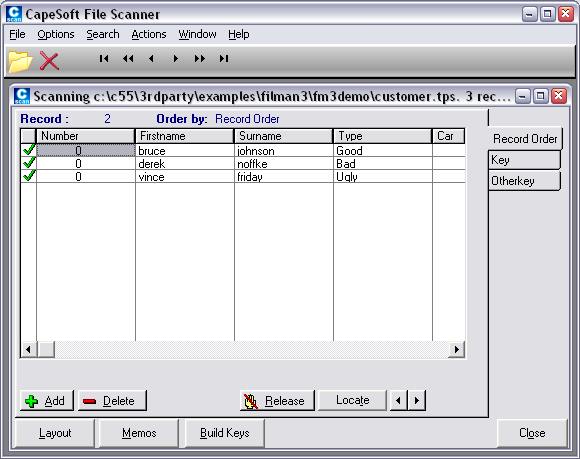580x459 pixels.
Task: Toggle the green checkmark on bruce's row
Action: click(28, 150)
